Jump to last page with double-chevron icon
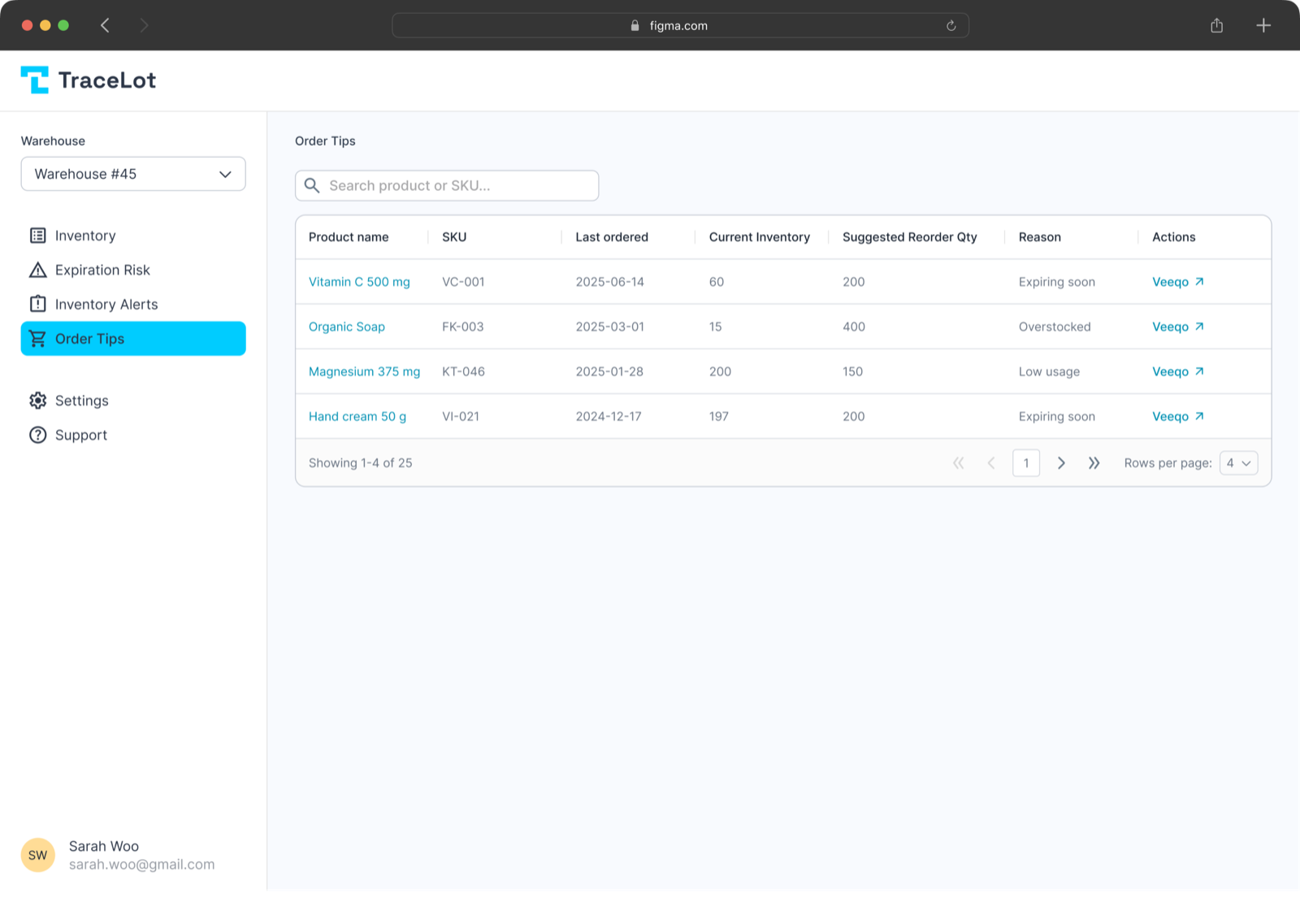This screenshot has width=1300, height=924. (x=1094, y=462)
